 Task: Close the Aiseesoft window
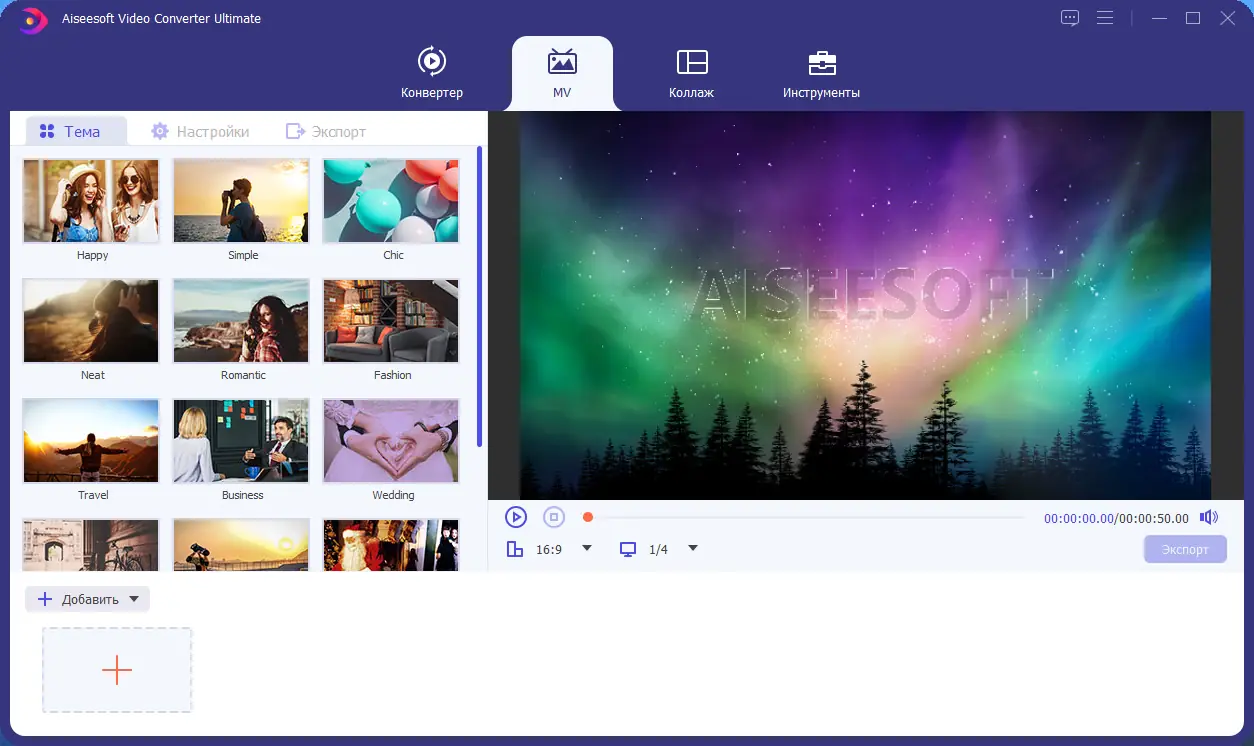point(1227,18)
